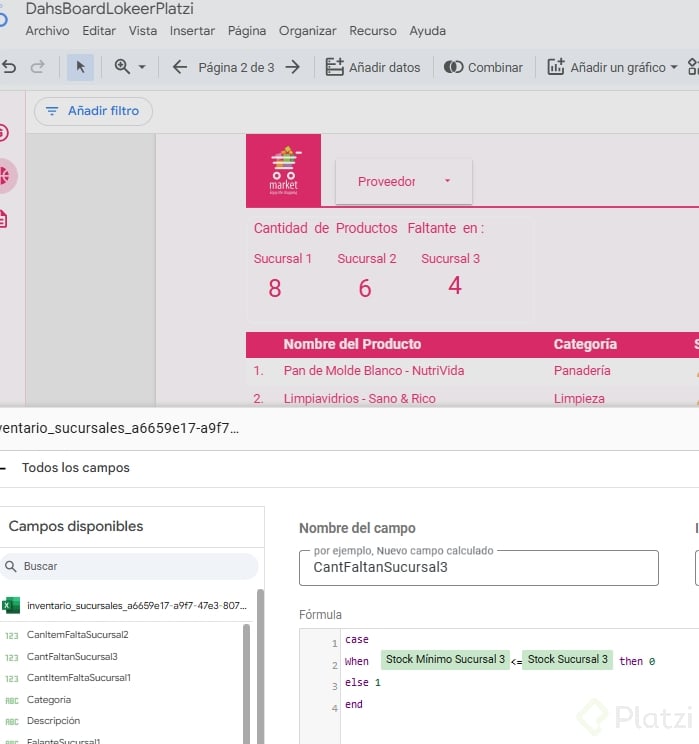Select the inventario_sucursales data source name
699x744 pixels.
pyautogui.click(x=137, y=606)
